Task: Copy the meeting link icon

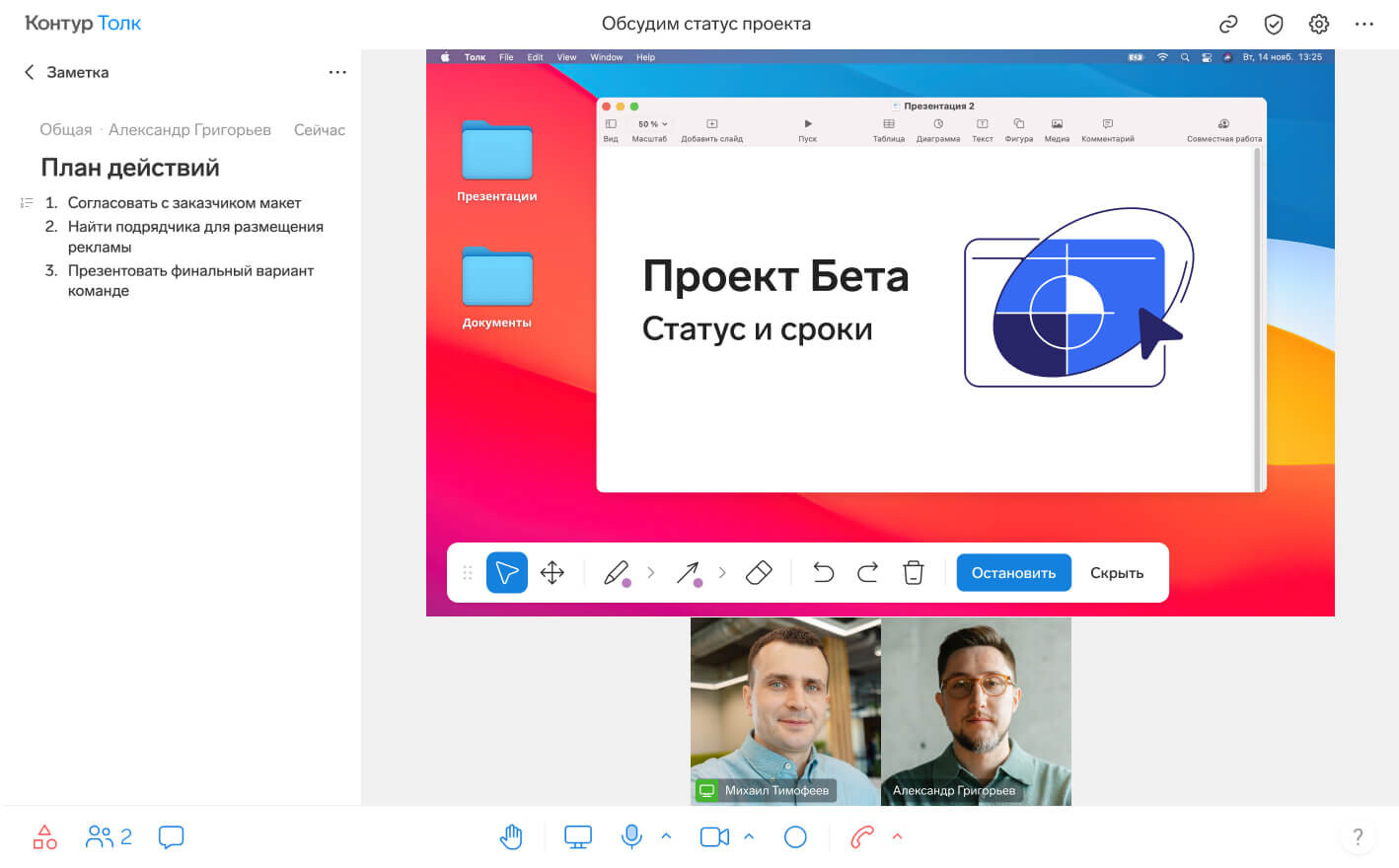Action: [1228, 24]
